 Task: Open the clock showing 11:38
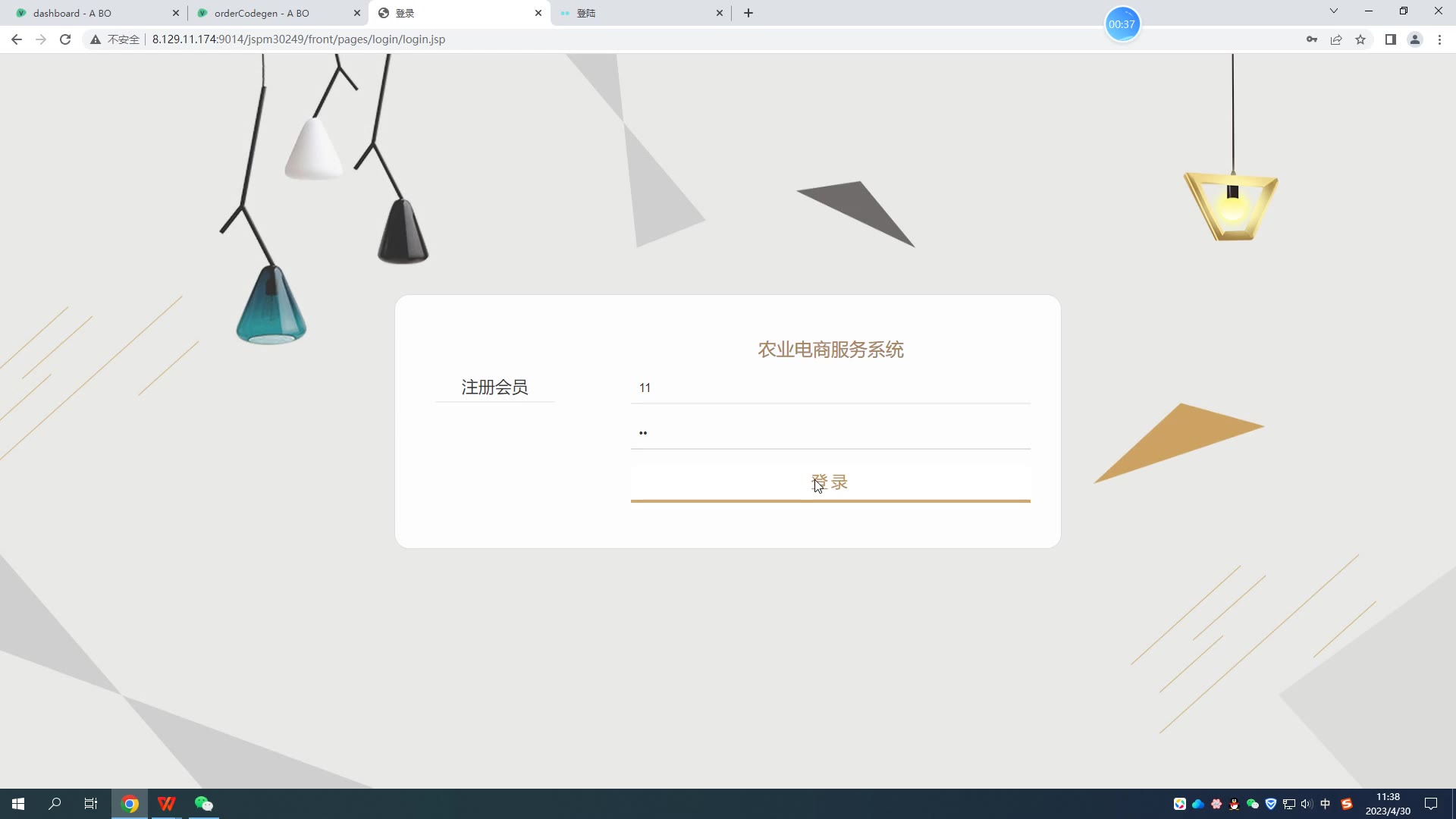point(1388,804)
